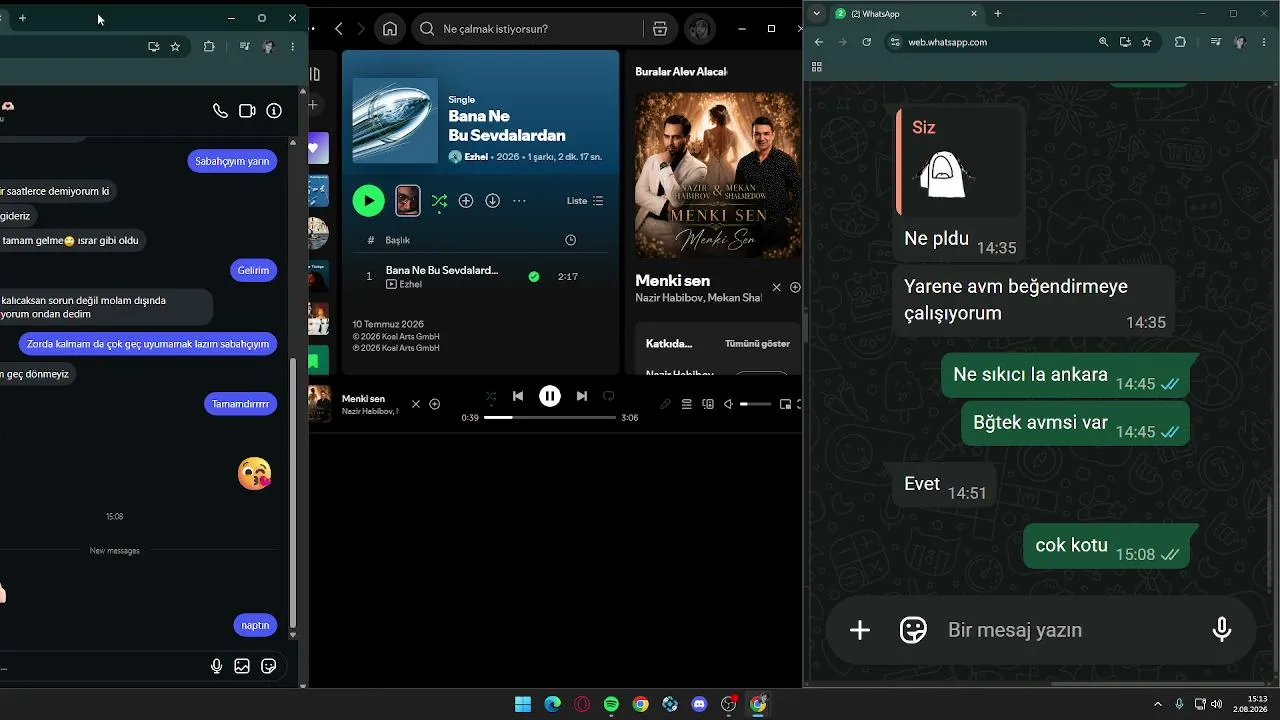
Task: Toggle repeat in the Spotify player bar
Action: (x=608, y=396)
